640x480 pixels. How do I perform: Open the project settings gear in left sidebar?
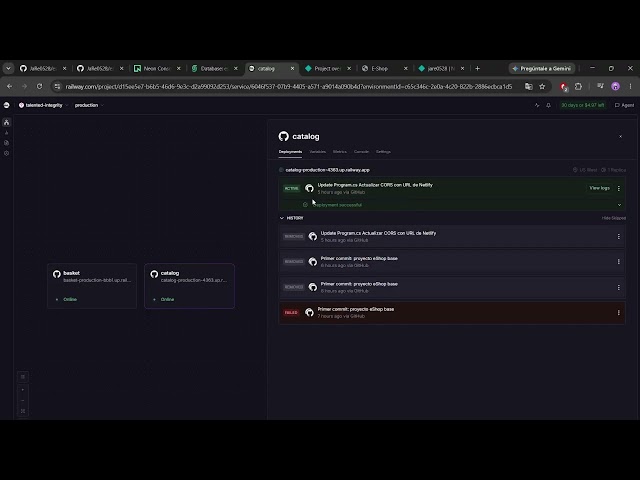click(7, 153)
